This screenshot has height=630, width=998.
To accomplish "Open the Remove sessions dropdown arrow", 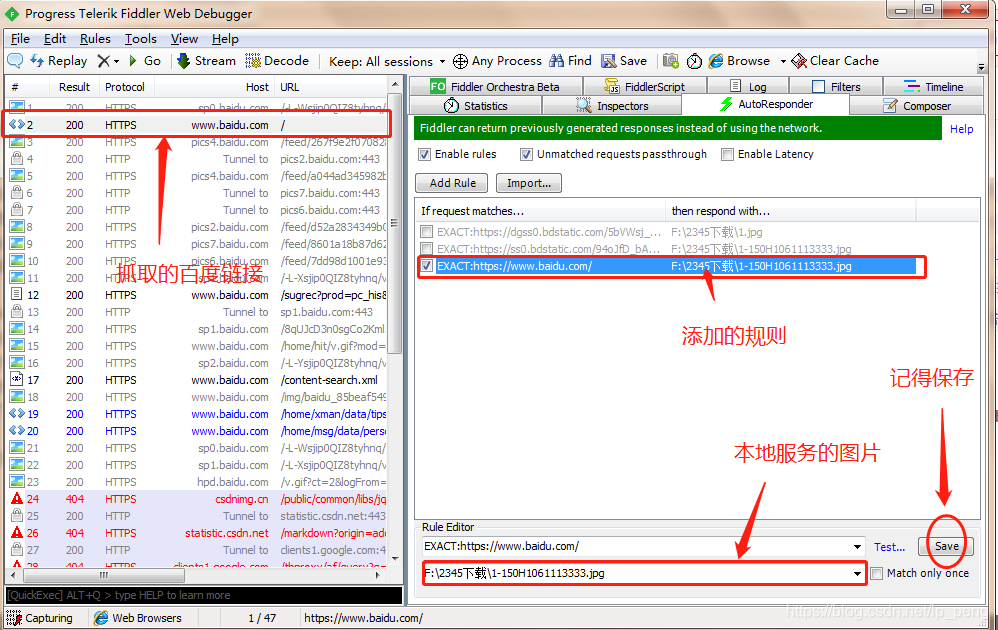I will pyautogui.click(x=116, y=62).
